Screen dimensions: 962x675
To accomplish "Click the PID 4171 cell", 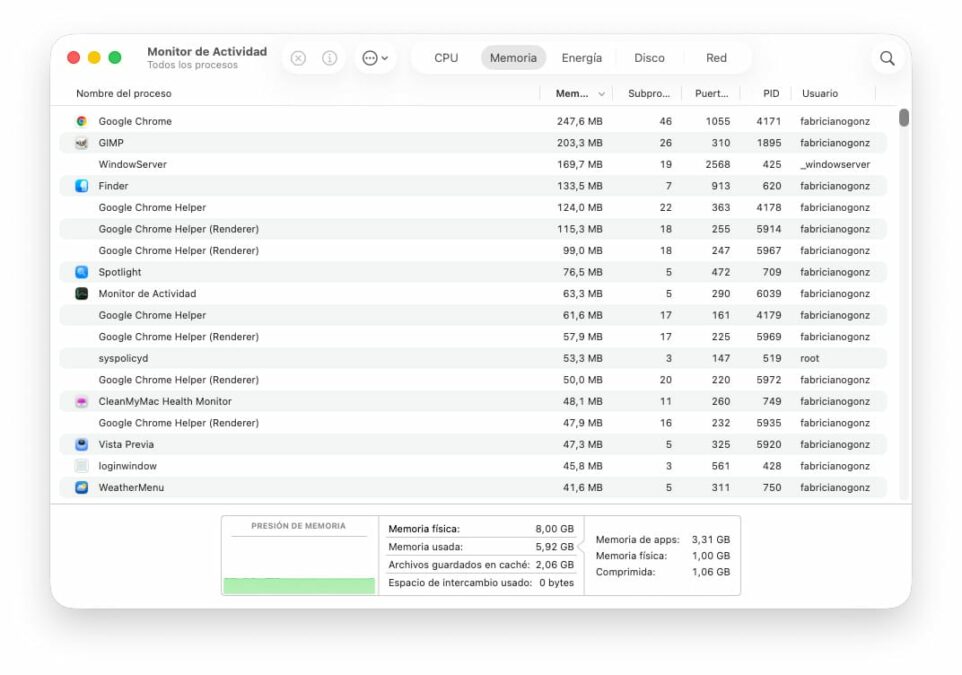I will [769, 122].
